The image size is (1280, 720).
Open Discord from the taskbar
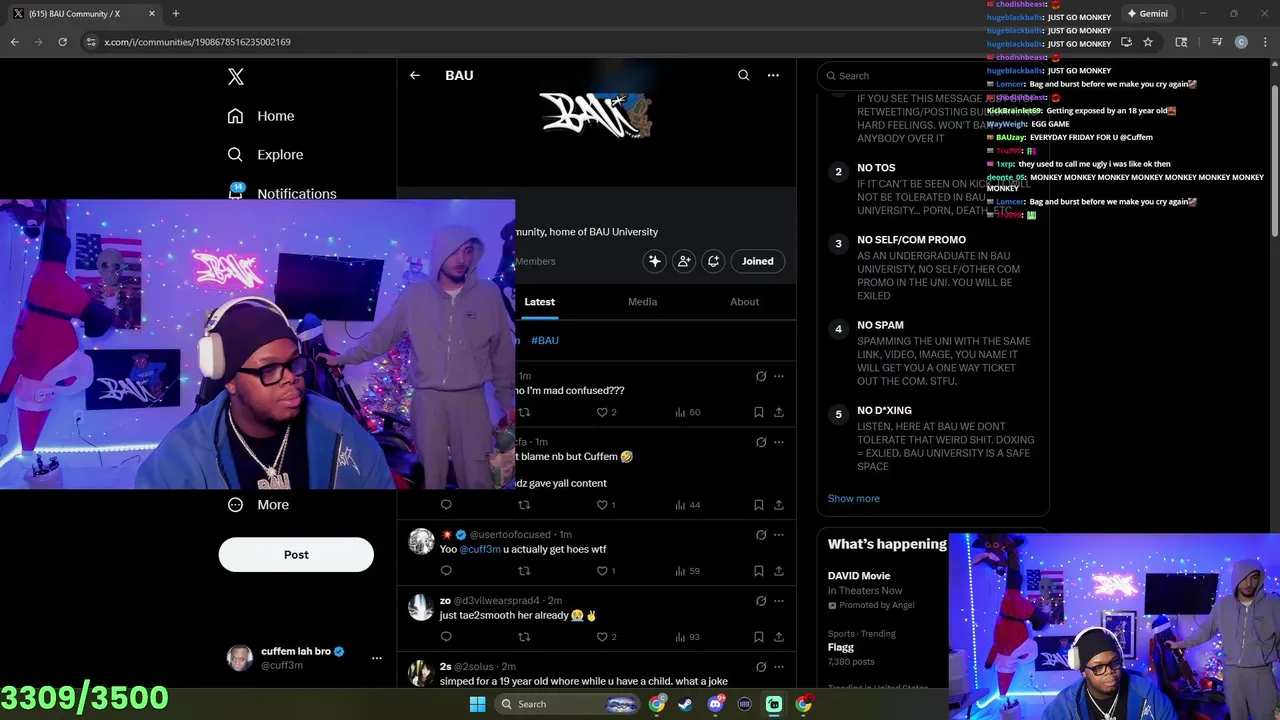click(x=715, y=704)
